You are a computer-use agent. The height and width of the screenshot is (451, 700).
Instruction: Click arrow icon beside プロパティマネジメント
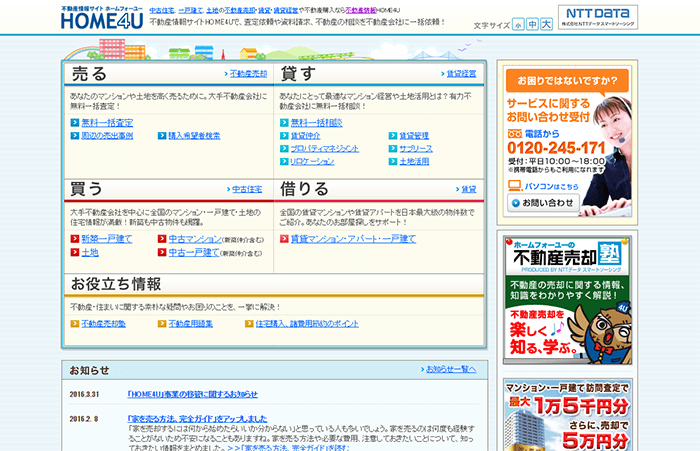(x=284, y=149)
